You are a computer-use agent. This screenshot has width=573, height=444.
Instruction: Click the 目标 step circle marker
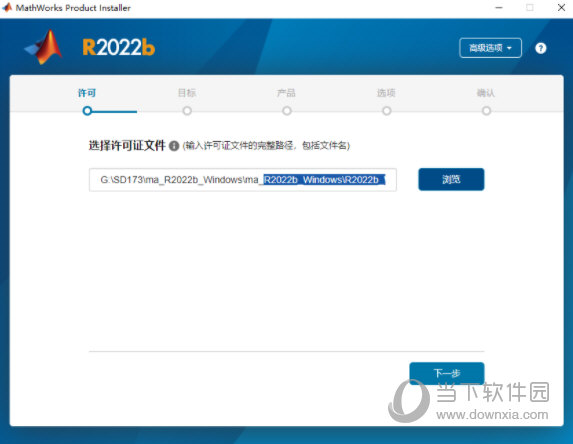click(187, 111)
